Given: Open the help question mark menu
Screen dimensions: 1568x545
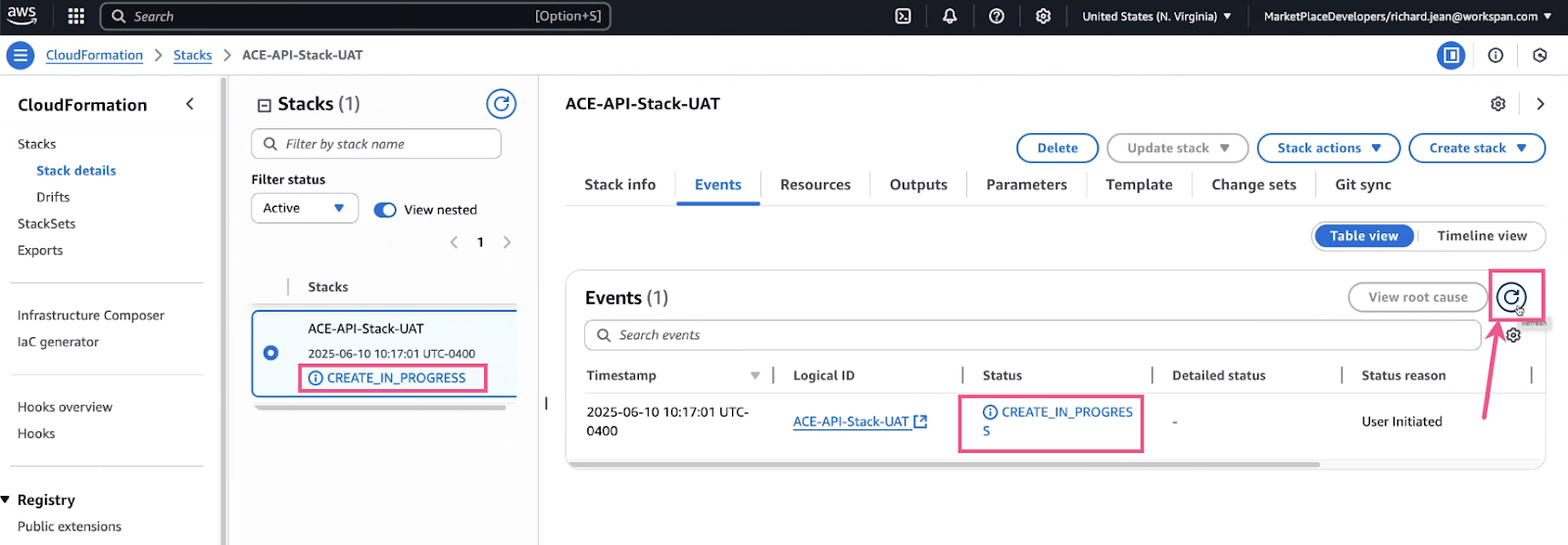Looking at the screenshot, I should (997, 16).
